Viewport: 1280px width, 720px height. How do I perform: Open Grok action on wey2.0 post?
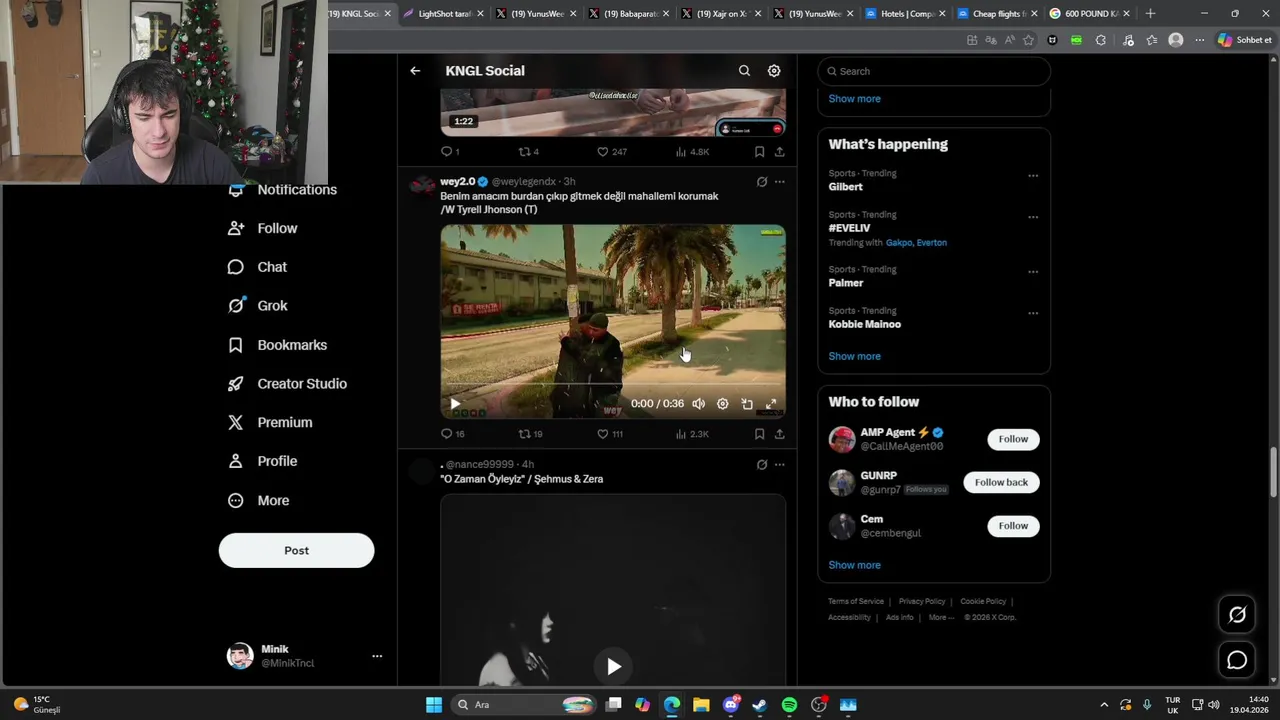(x=762, y=182)
